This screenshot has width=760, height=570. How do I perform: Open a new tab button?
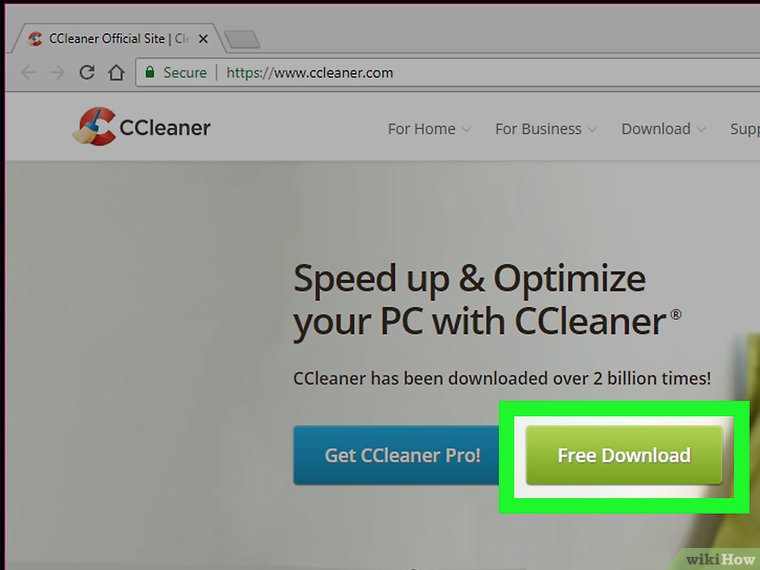pyautogui.click(x=242, y=39)
